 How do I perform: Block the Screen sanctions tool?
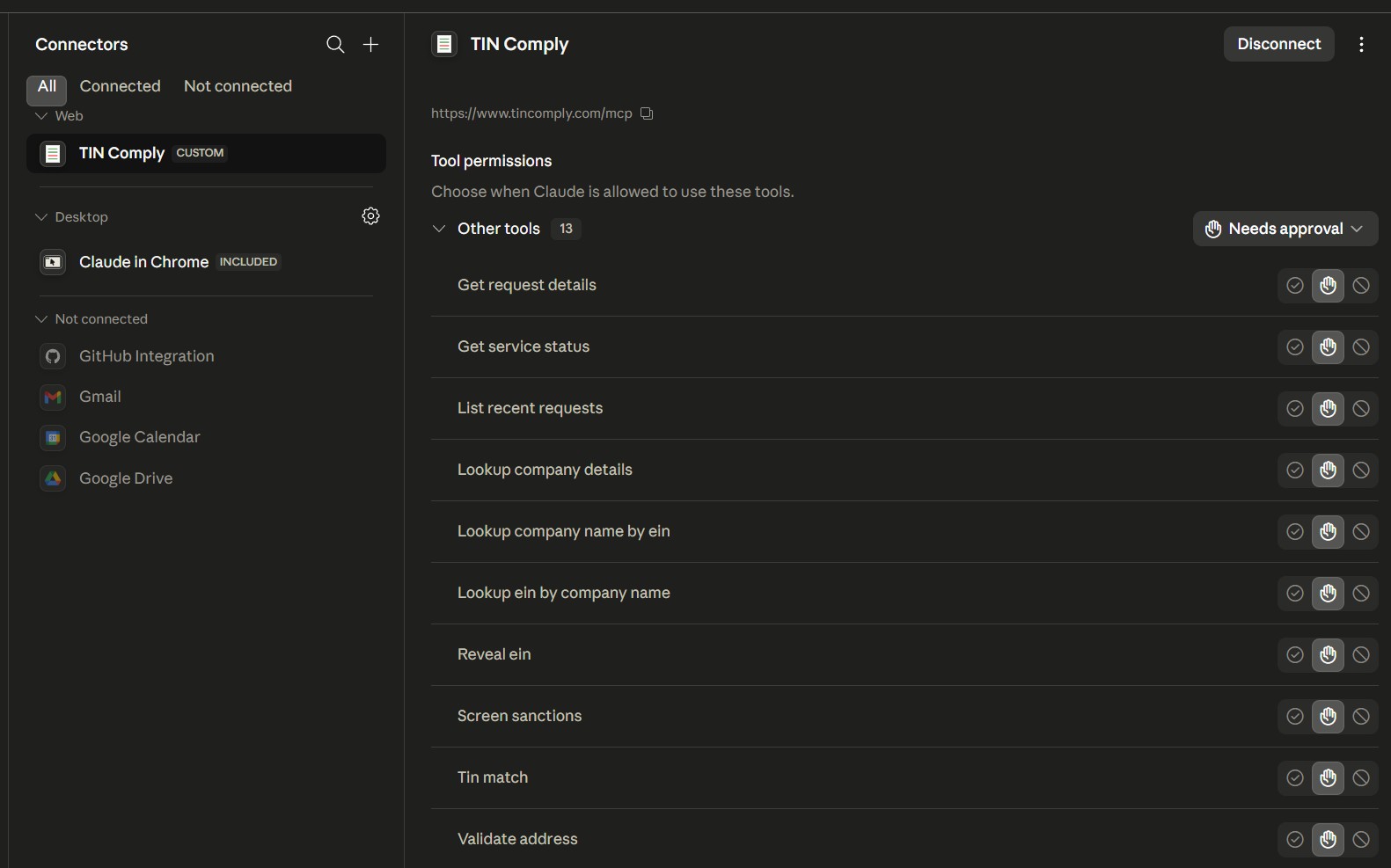[1361, 716]
